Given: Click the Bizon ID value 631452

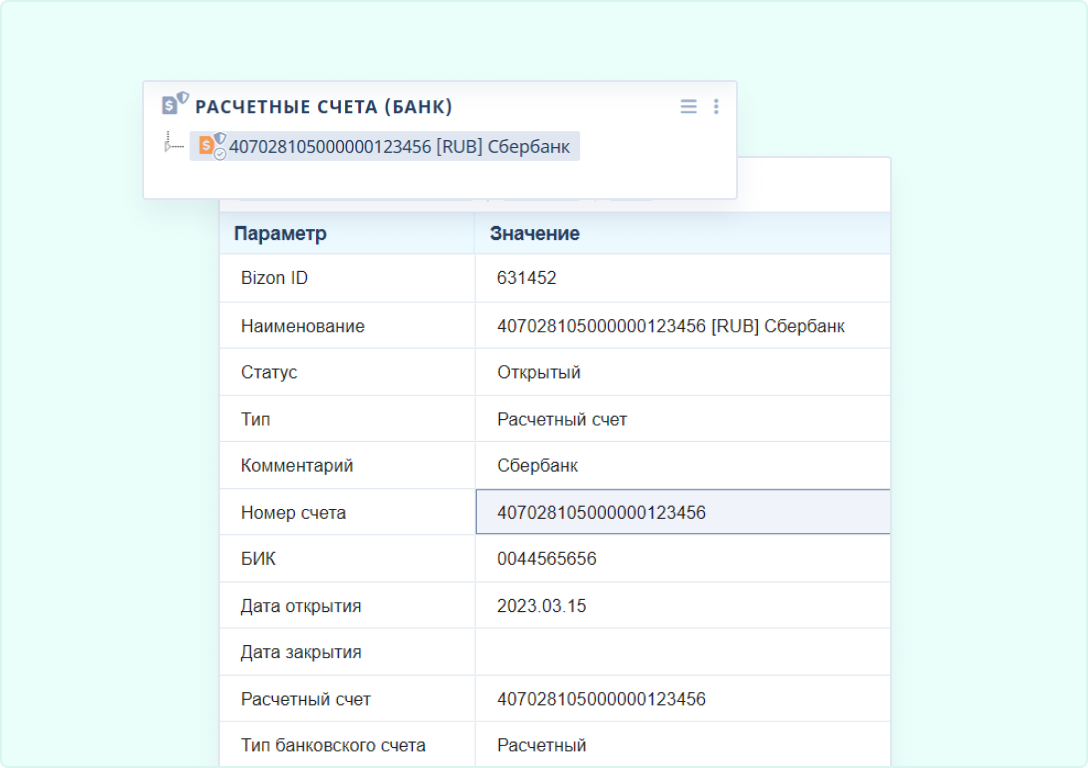Looking at the screenshot, I should point(526,278).
